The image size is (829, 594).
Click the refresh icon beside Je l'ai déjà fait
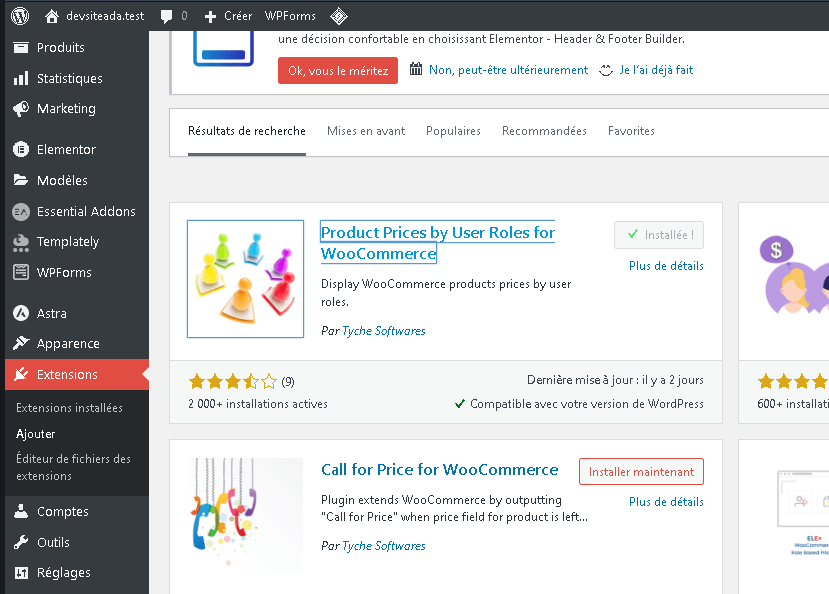click(606, 70)
